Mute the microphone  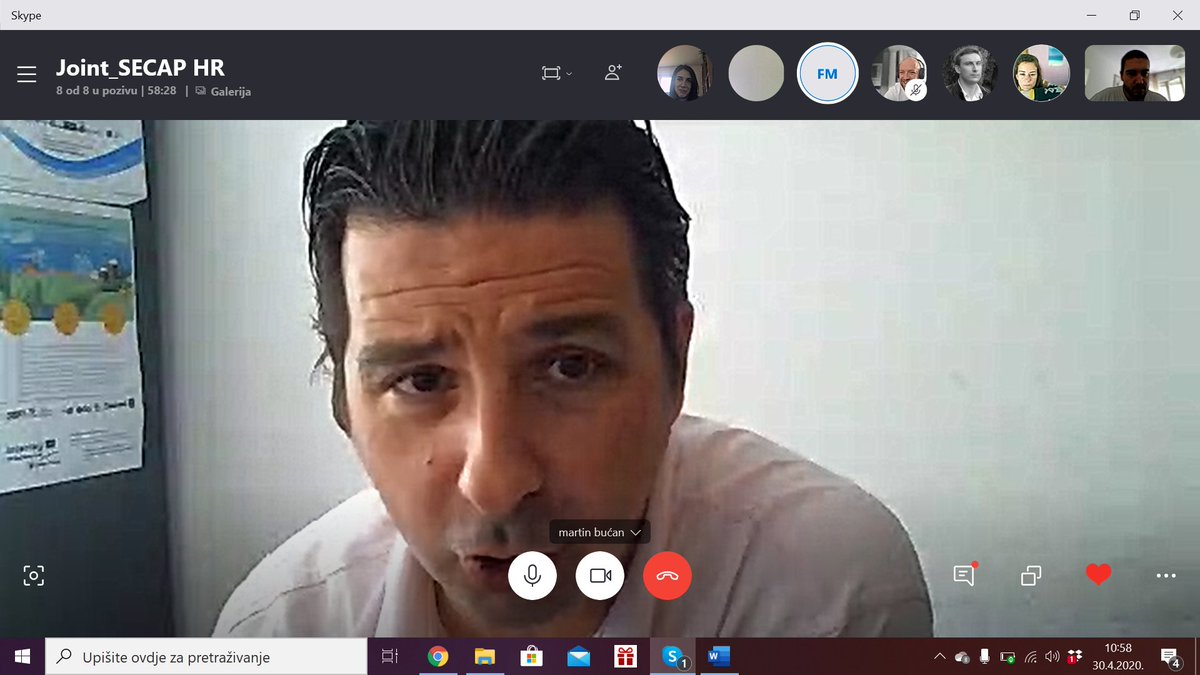pyautogui.click(x=532, y=576)
